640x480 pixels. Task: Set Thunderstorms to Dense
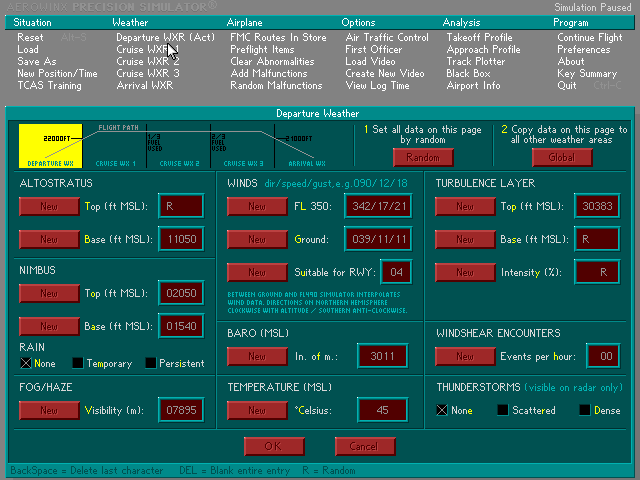click(584, 410)
